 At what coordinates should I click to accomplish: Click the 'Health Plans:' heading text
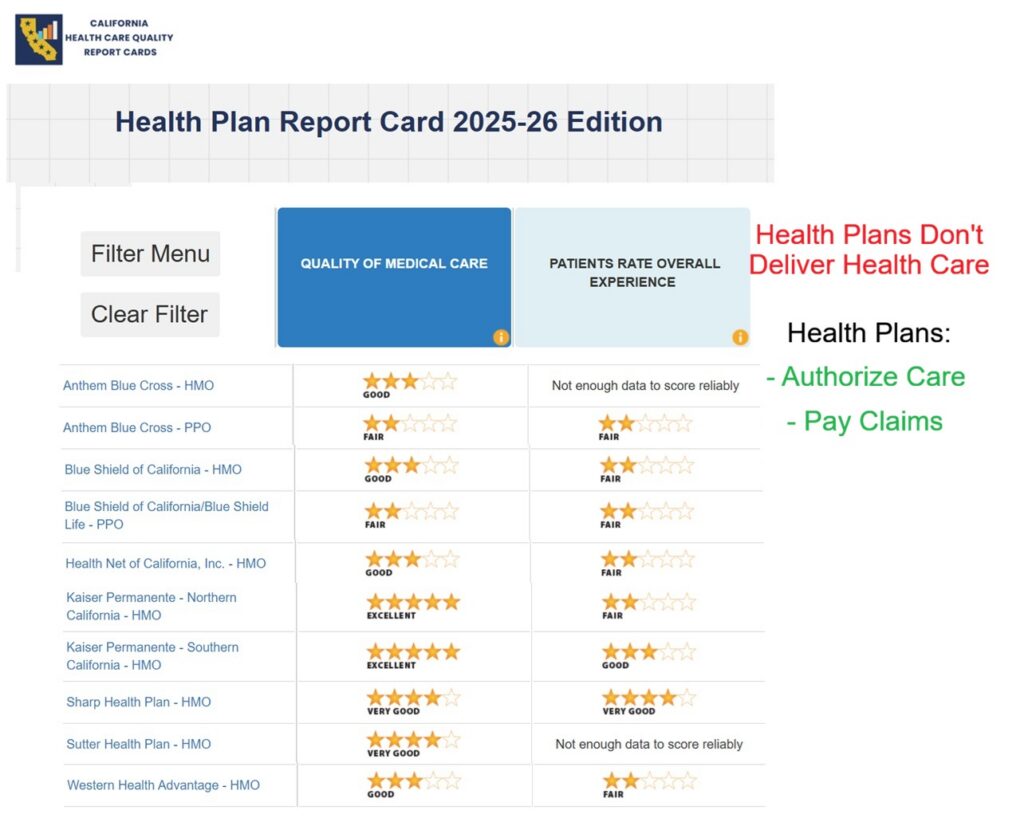point(869,333)
